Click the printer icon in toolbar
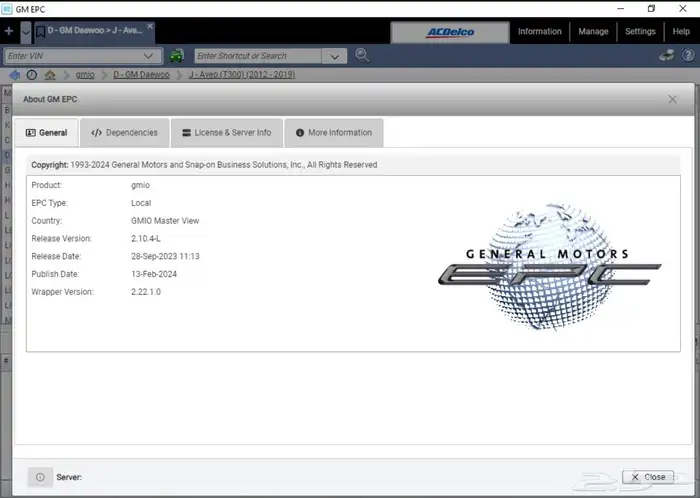The width and height of the screenshot is (700, 498). tap(667, 56)
